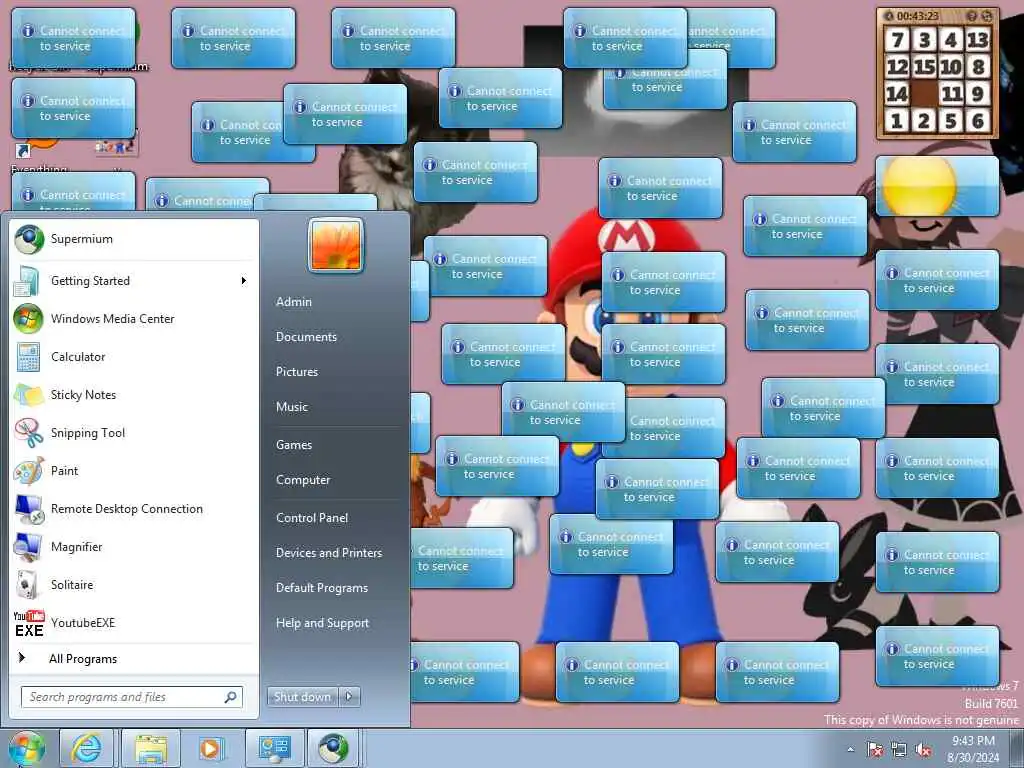Open Control Panel
1024x768 pixels.
(x=312, y=518)
